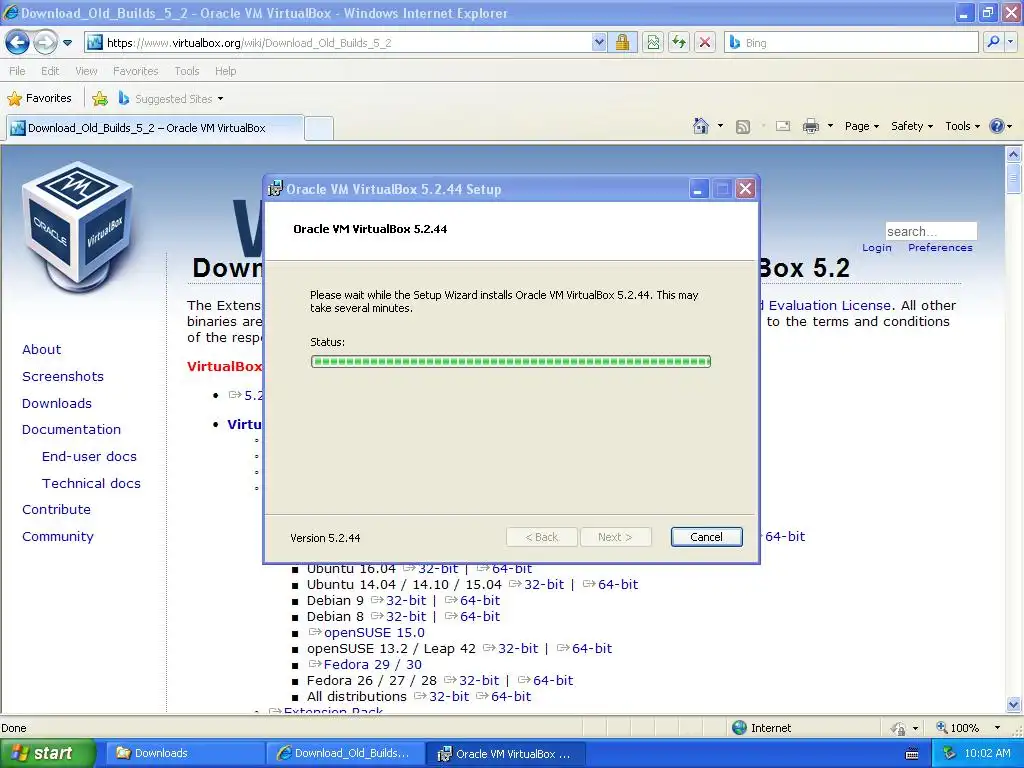Image resolution: width=1024 pixels, height=768 pixels.
Task: Open the View menu
Action: [86, 71]
